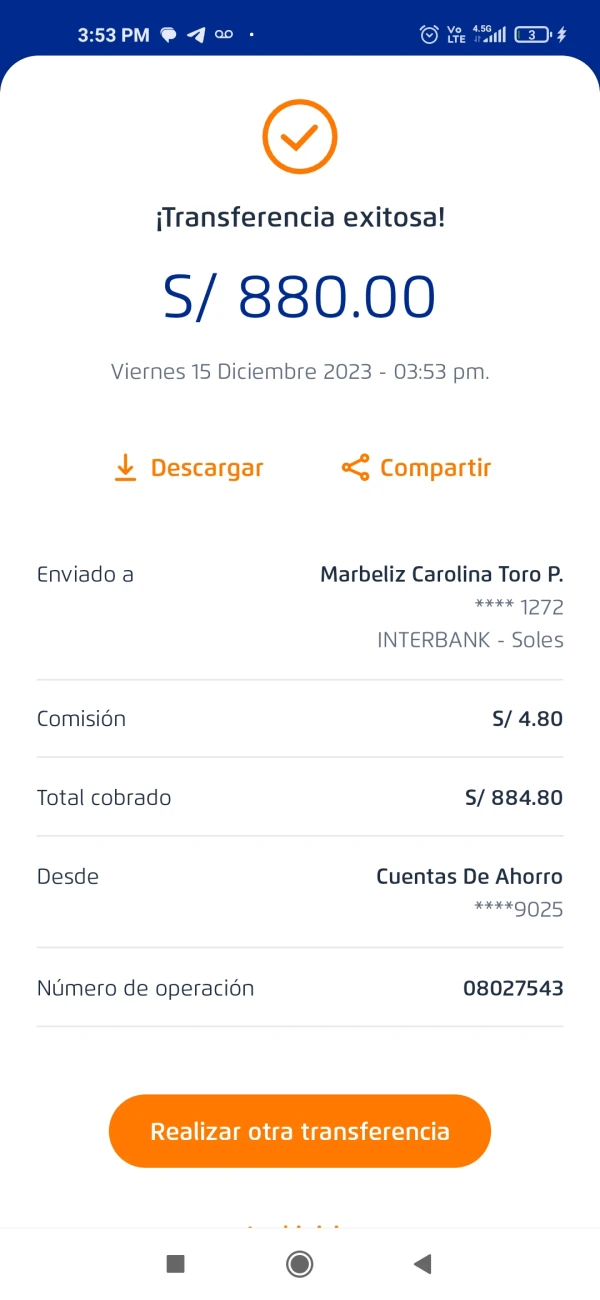Viewport: 600px width, 1300px height.
Task: Tap the alarm clock status icon
Action: coord(429,35)
